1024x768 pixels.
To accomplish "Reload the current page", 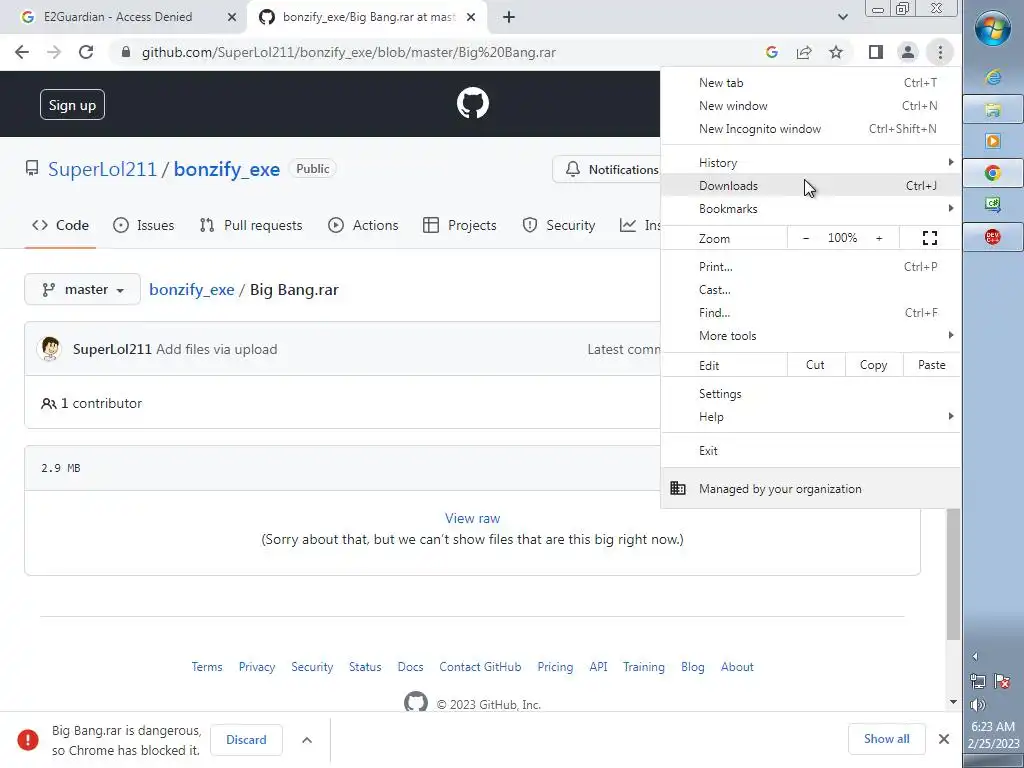I will 86,52.
